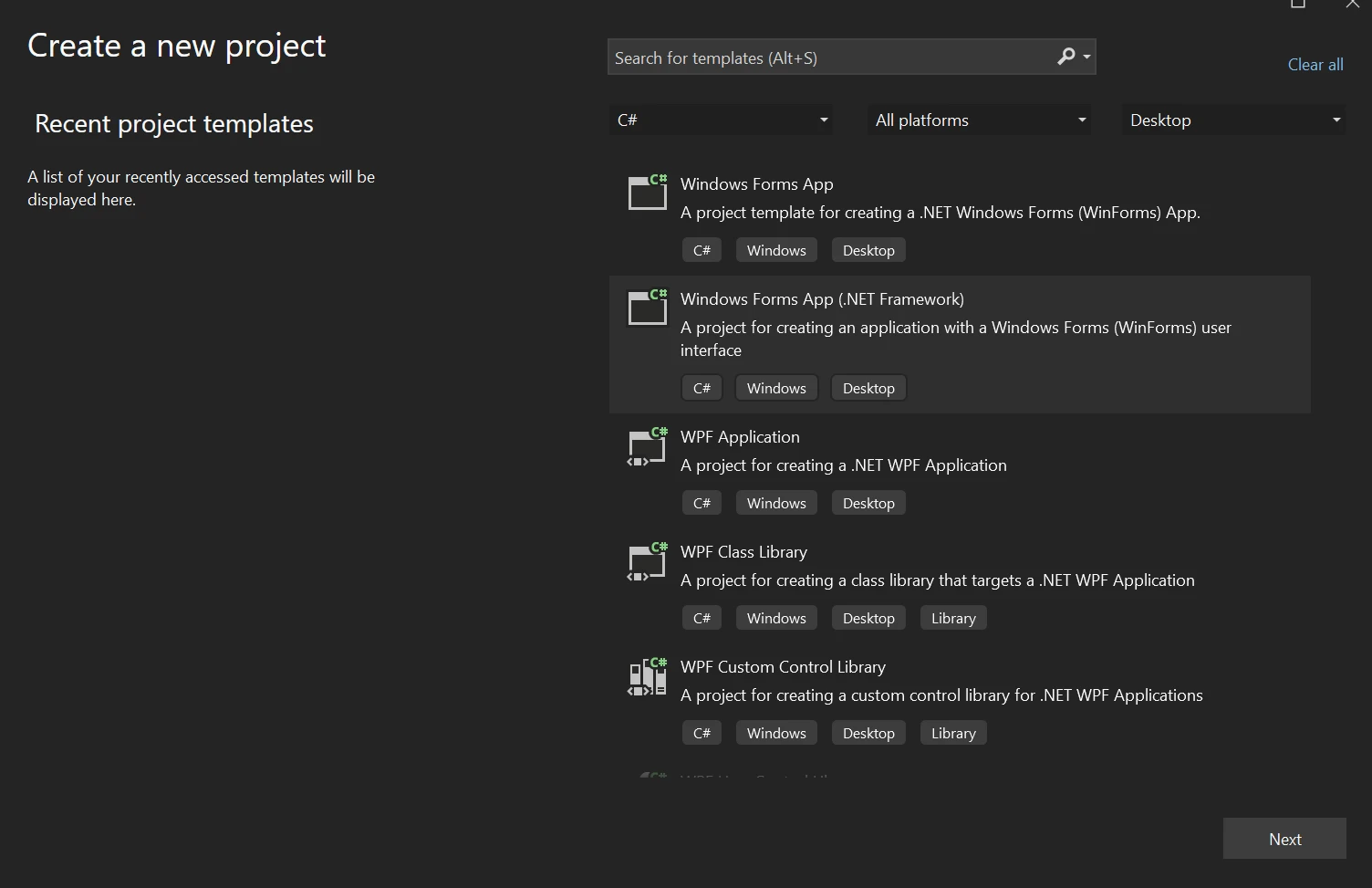This screenshot has width=1372, height=888.
Task: Maximize the window using the title bar icon
Action: coord(1298,5)
